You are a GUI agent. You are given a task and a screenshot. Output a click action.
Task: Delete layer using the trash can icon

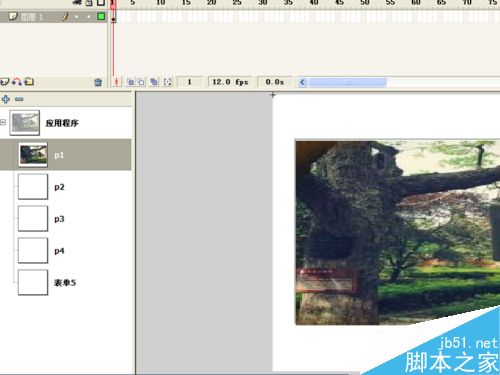pyautogui.click(x=98, y=82)
